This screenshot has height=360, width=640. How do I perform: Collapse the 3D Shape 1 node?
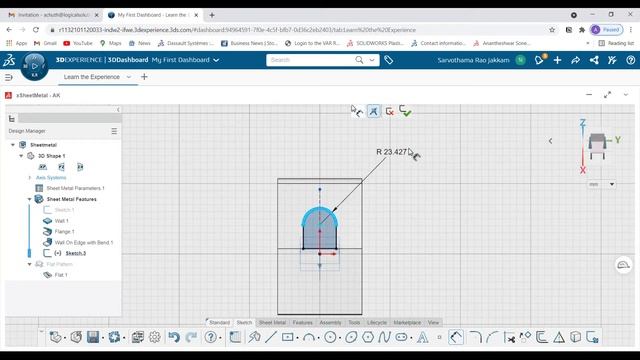21,156
